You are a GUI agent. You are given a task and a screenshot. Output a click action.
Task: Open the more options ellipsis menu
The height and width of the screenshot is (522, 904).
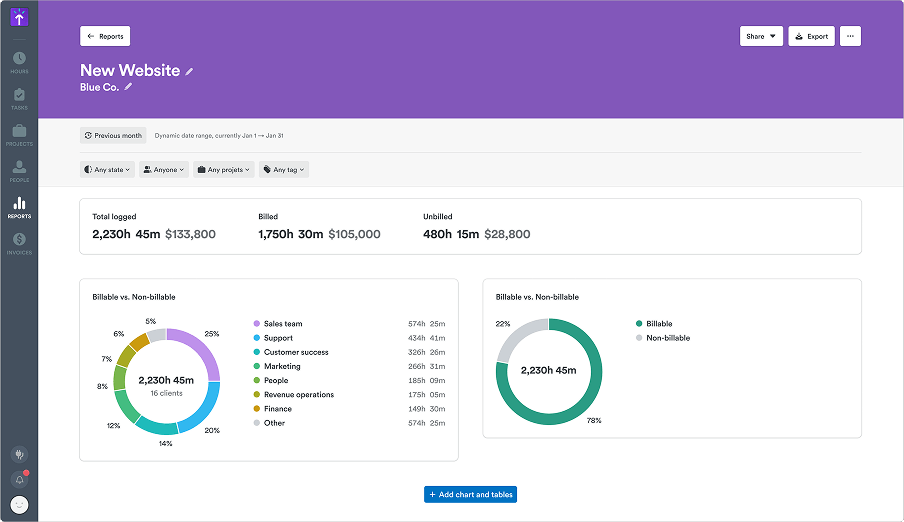point(850,36)
